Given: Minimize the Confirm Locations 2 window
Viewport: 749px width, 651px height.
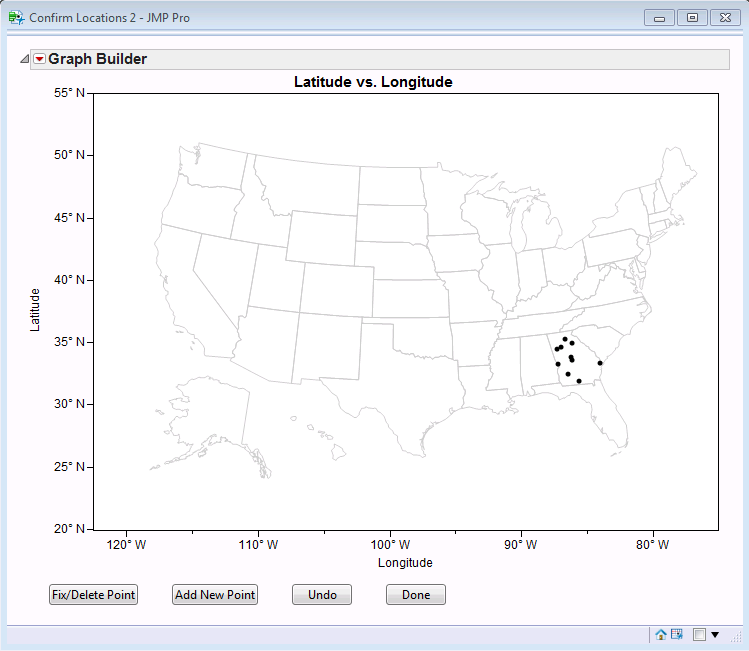Looking at the screenshot, I should [660, 18].
